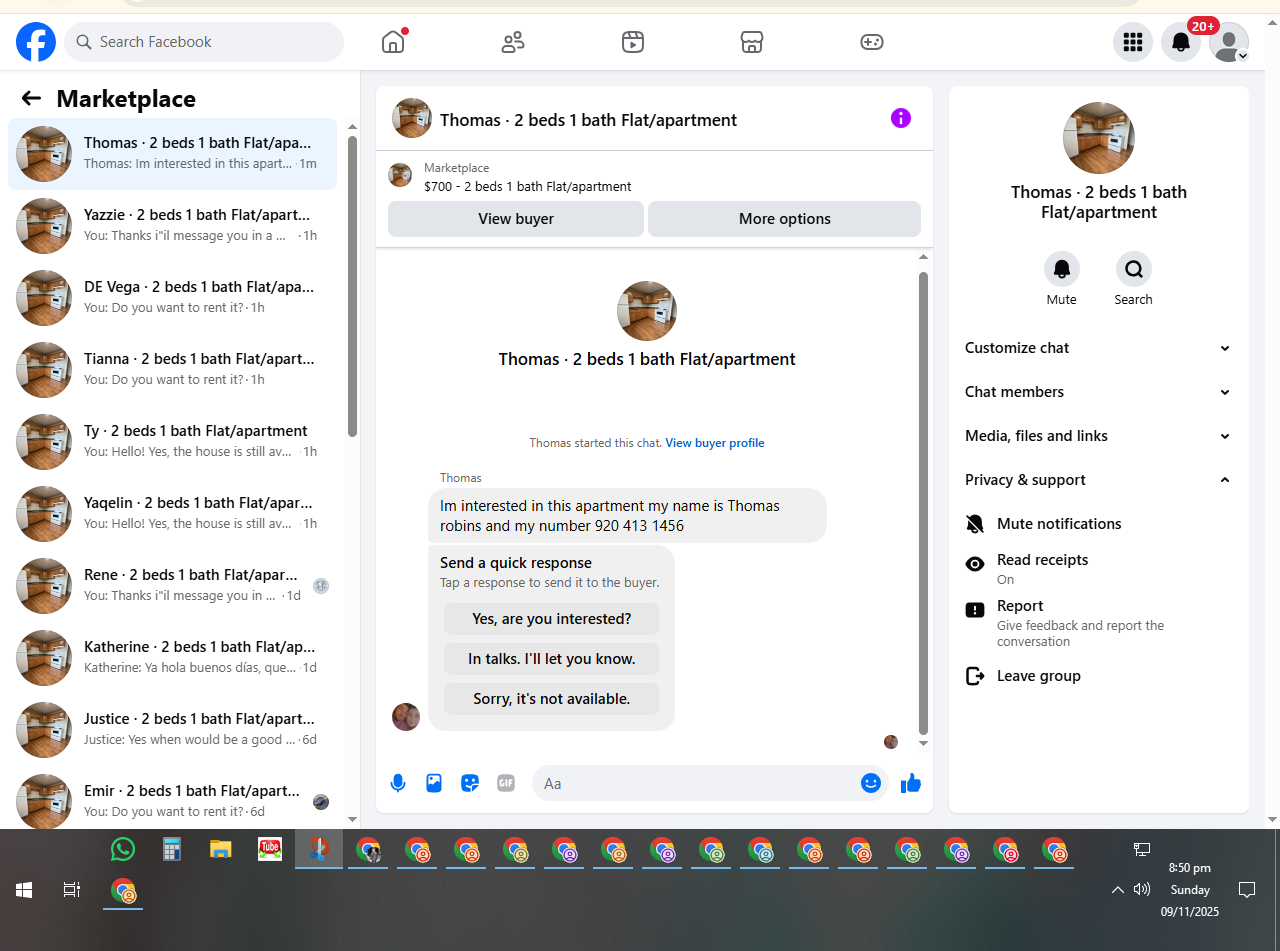Screen dimensions: 1280x951
Task: Click the $700 listing thumbnail in header
Action: click(400, 175)
